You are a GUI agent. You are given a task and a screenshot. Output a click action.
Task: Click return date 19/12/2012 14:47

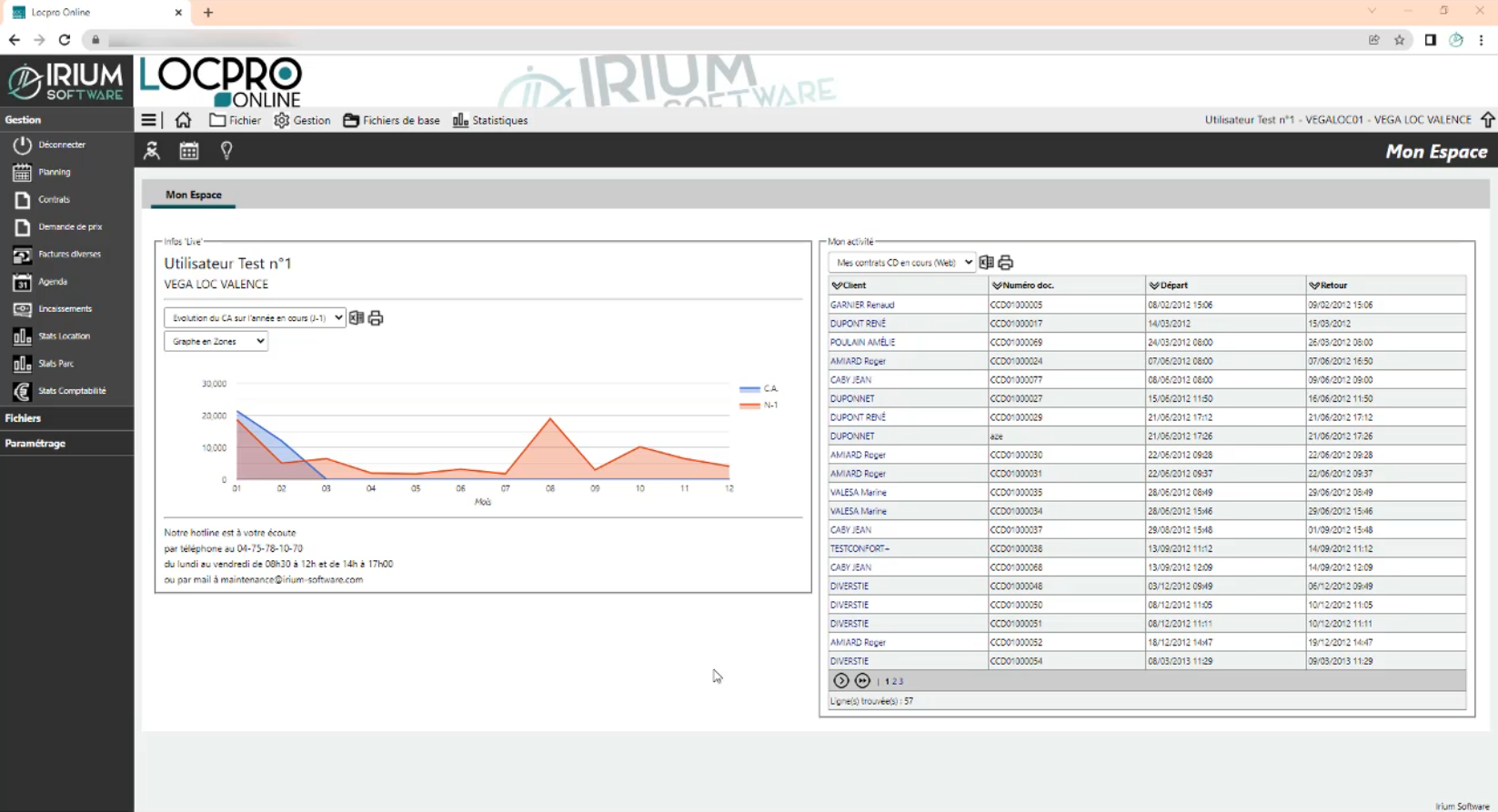click(1341, 642)
